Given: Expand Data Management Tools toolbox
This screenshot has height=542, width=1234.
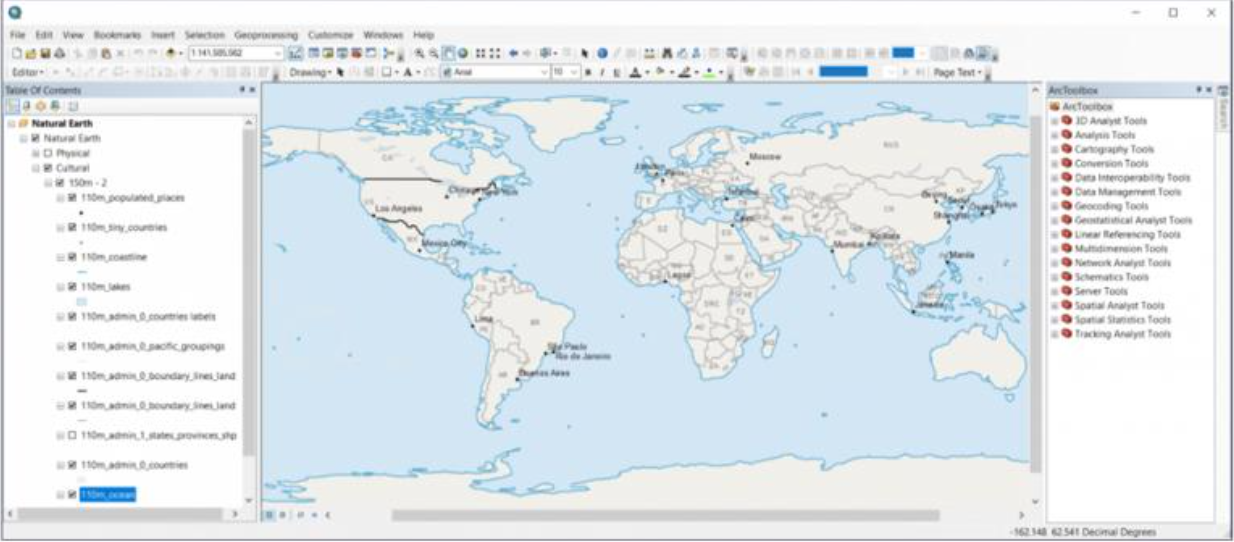Looking at the screenshot, I should click(x=1054, y=192).
